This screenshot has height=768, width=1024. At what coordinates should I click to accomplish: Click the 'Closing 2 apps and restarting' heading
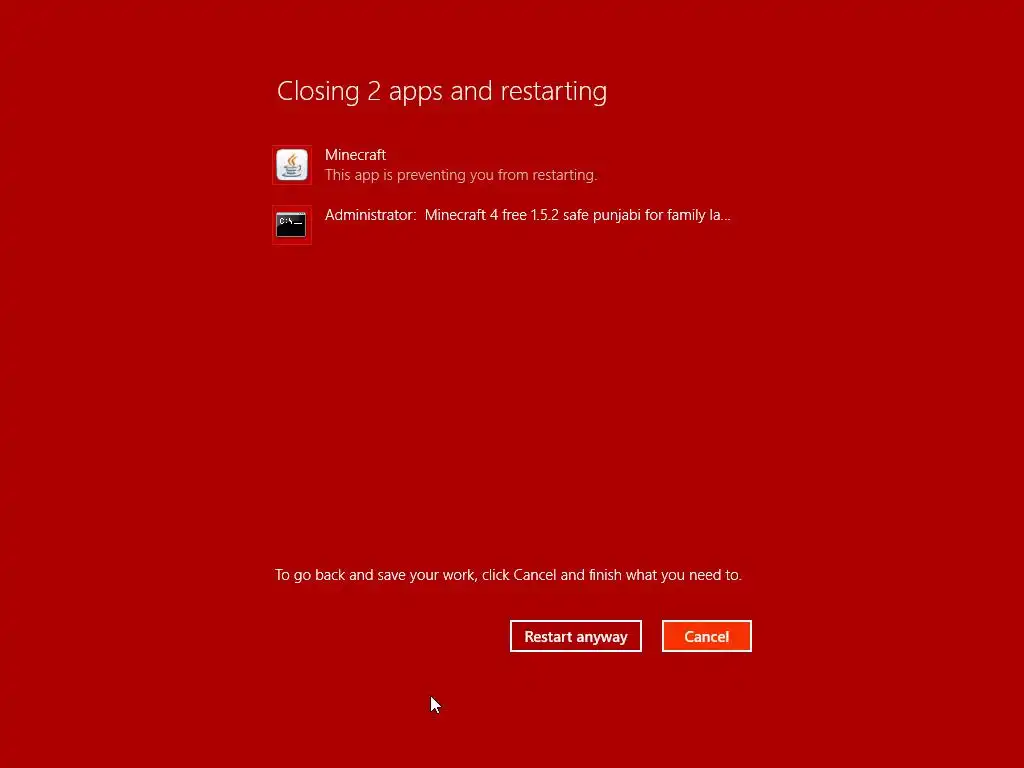tap(442, 91)
